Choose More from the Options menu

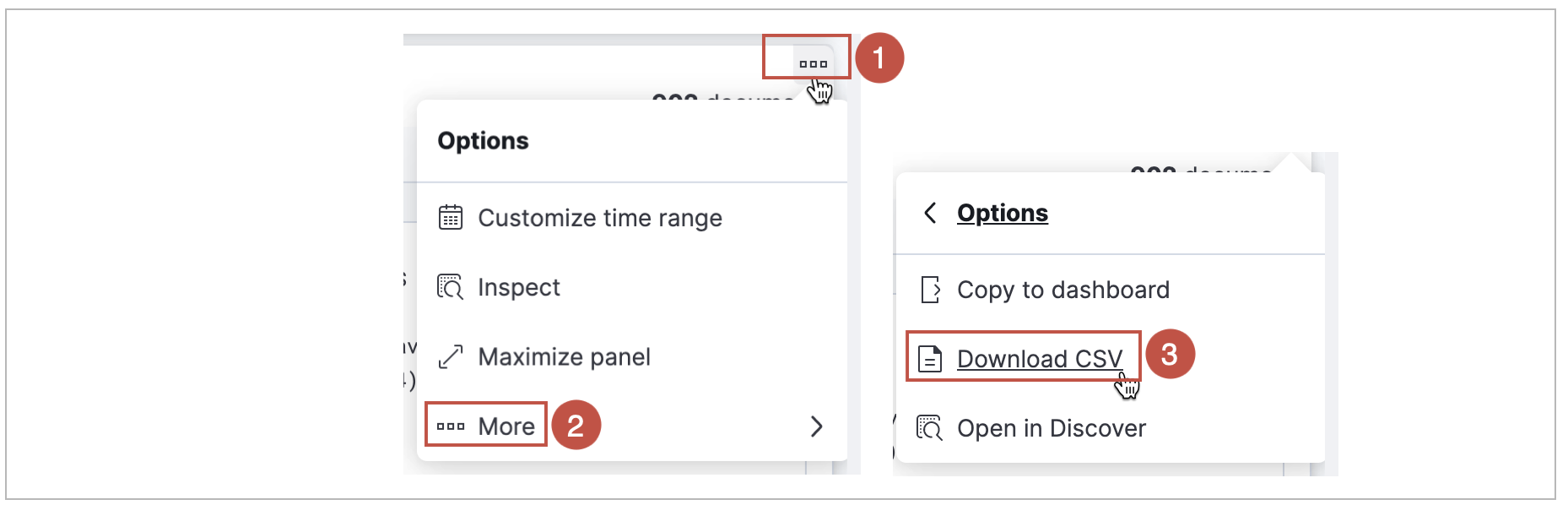506,426
